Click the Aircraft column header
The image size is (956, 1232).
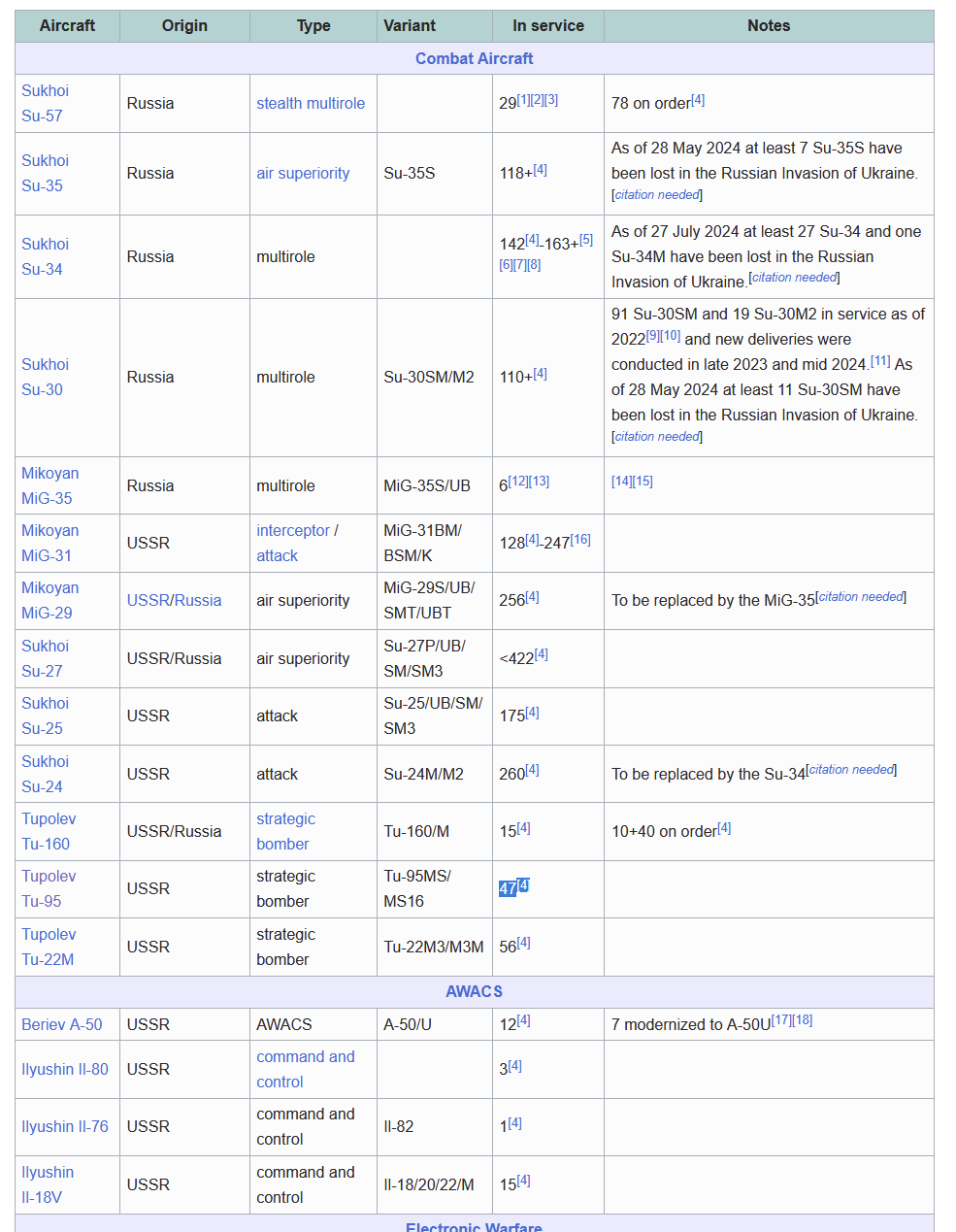(x=67, y=26)
